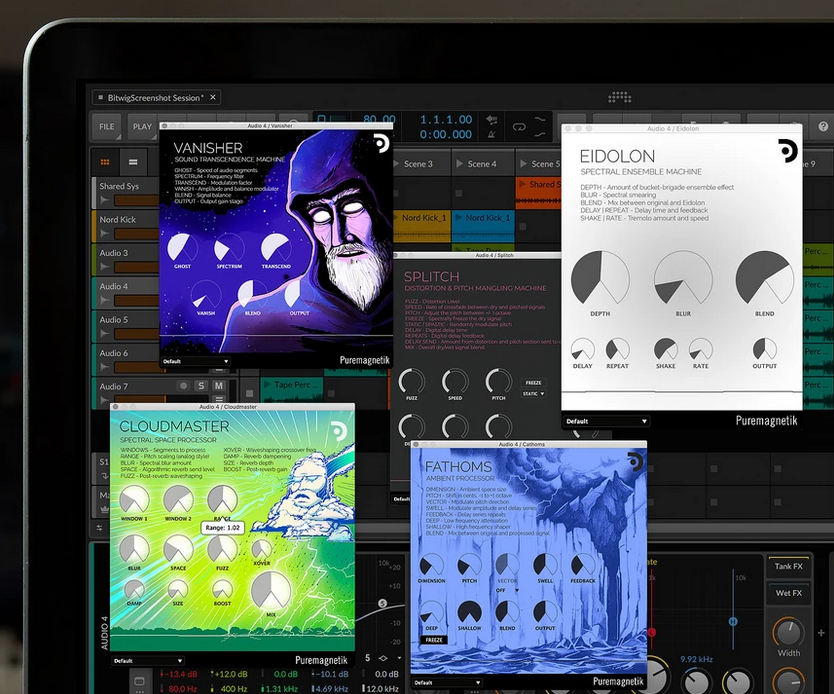Viewport: 834px width, 694px height.
Task: Enable FREEZE on the Splitch plugin
Action: point(532,383)
